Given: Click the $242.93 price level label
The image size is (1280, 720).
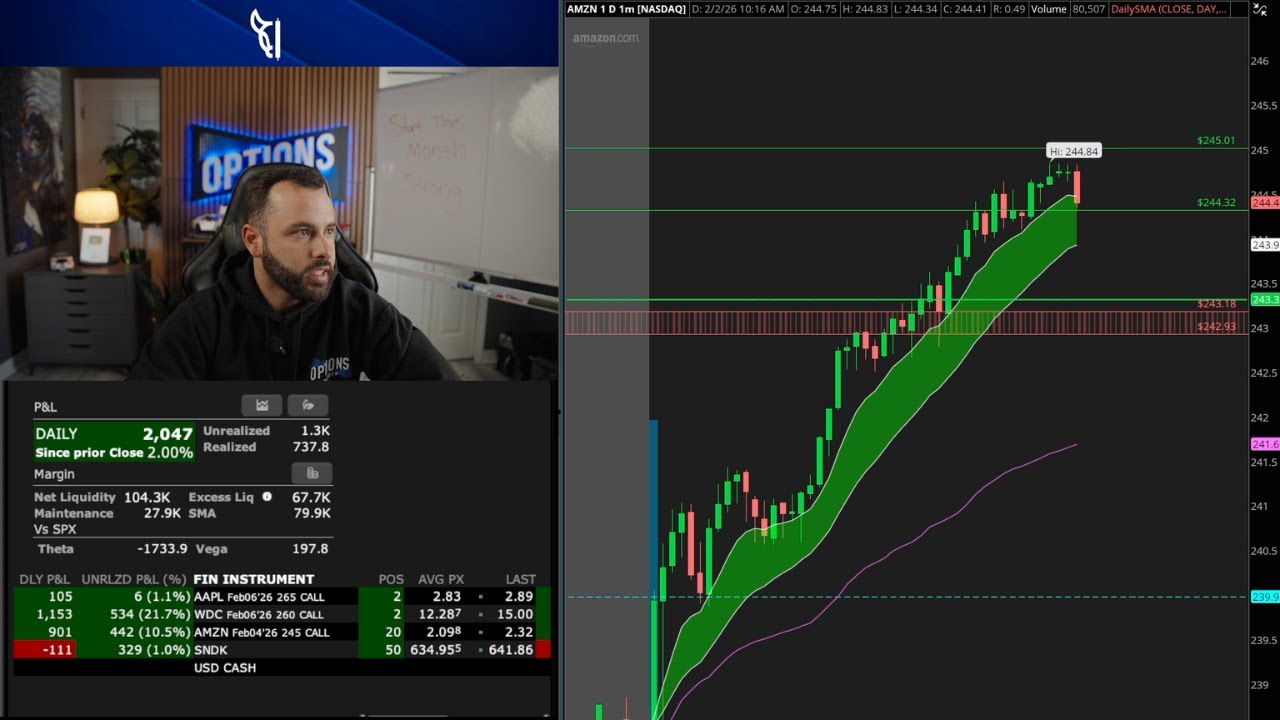Looking at the screenshot, I should coord(1216,327).
